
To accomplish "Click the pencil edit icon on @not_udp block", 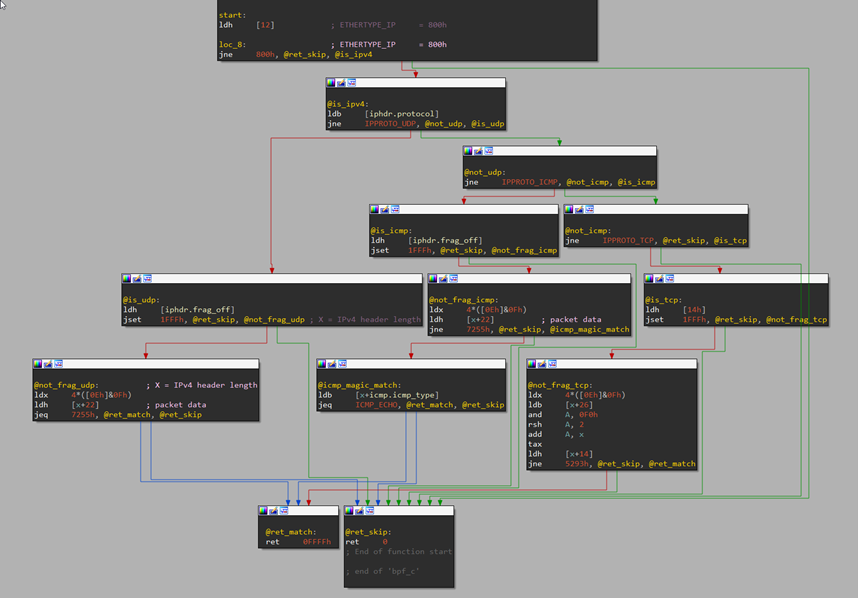I will (478, 151).
